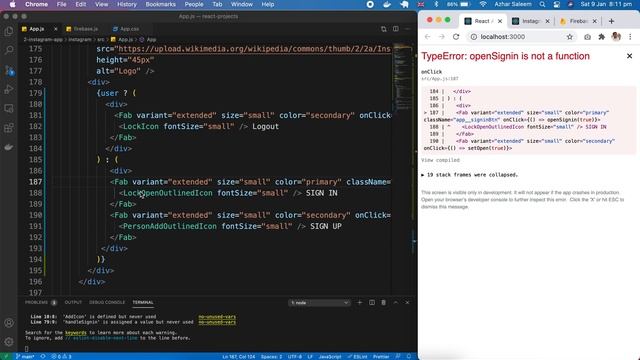Expand the 19 stack frames collapsed section
This screenshot has width=640, height=360.
click(469, 175)
